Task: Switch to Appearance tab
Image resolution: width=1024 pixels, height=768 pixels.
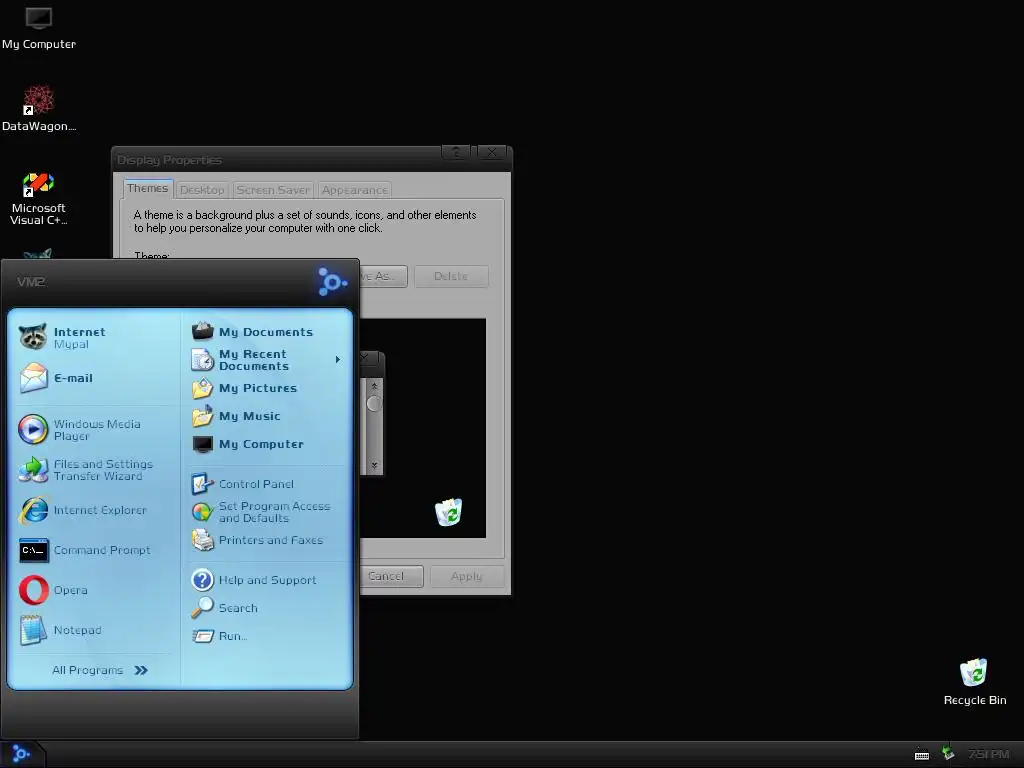Action: 355,190
